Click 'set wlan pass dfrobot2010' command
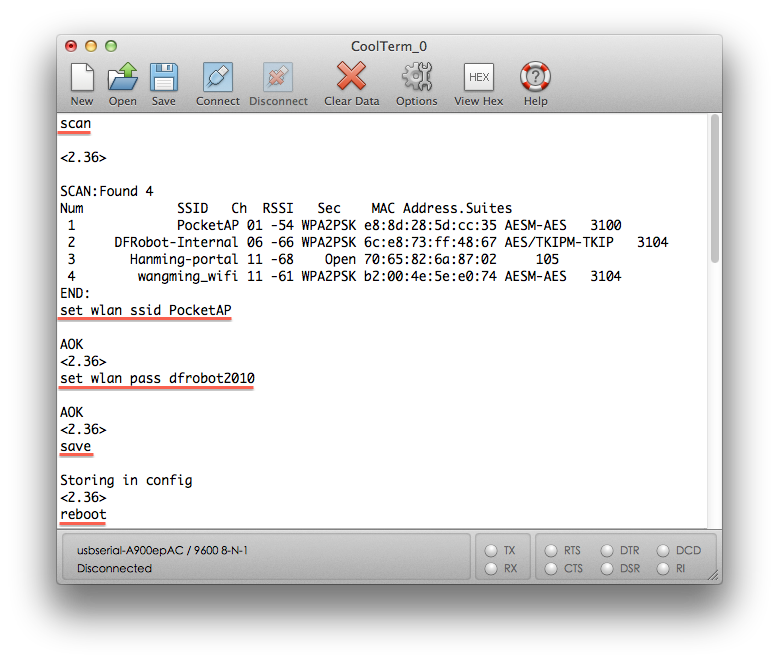The image size is (779, 663). (x=157, y=378)
